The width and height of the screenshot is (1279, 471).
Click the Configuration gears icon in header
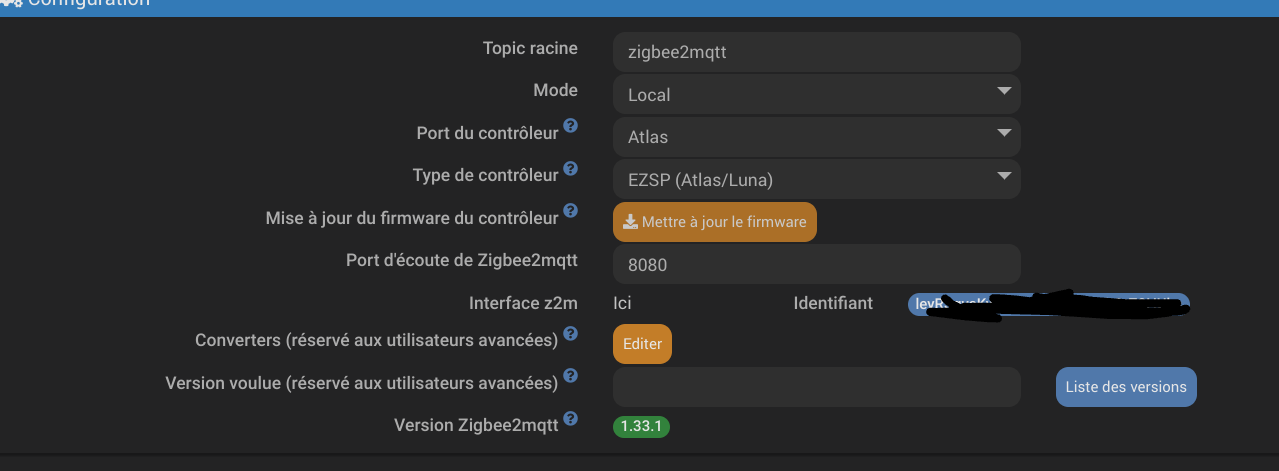click(12, 3)
